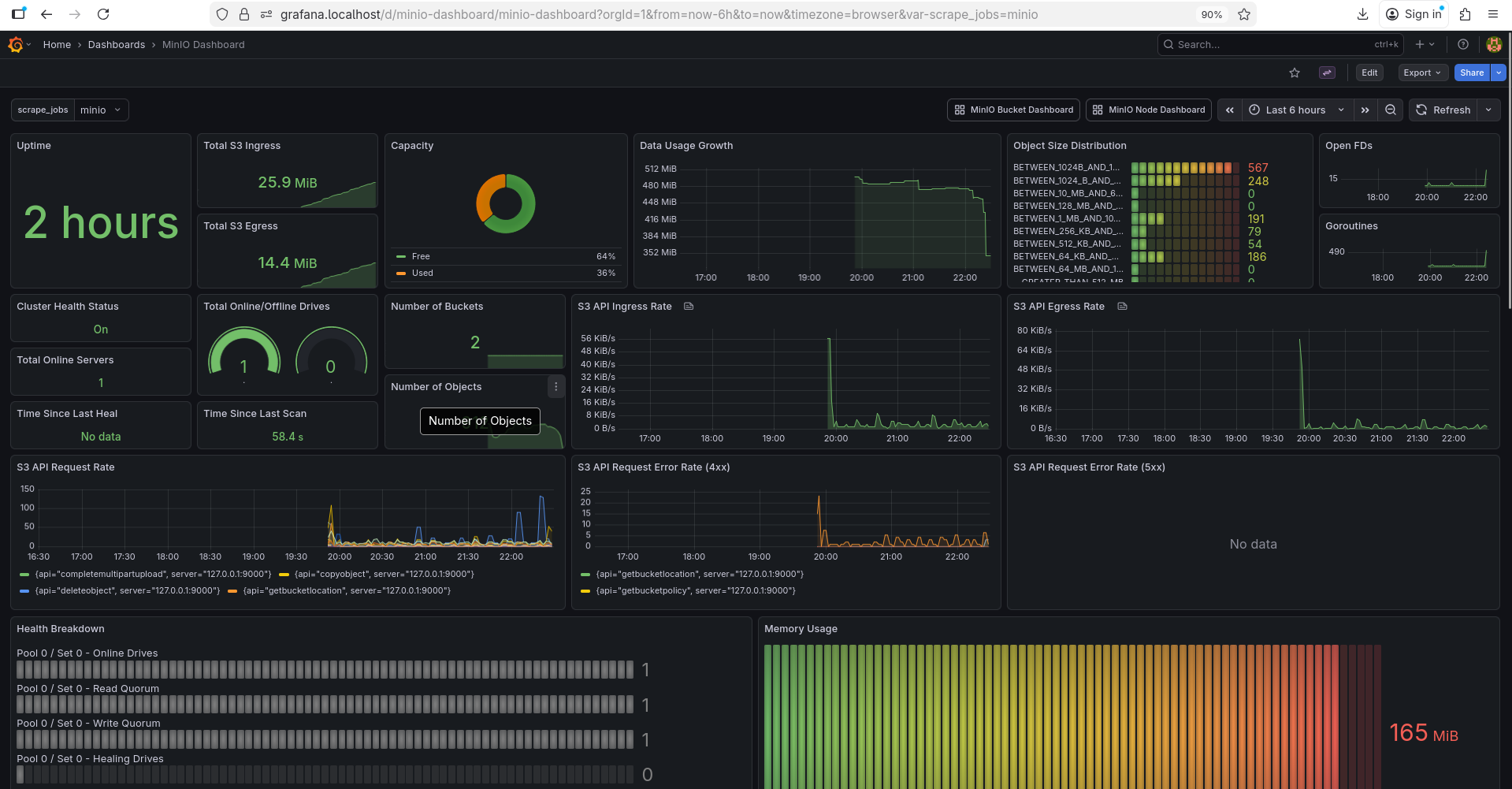Click the Open FDs panel title
Image resolution: width=1512 pixels, height=789 pixels.
(x=1349, y=146)
